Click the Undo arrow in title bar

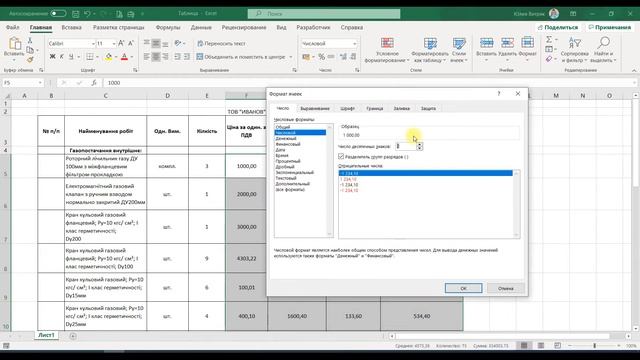point(87,14)
